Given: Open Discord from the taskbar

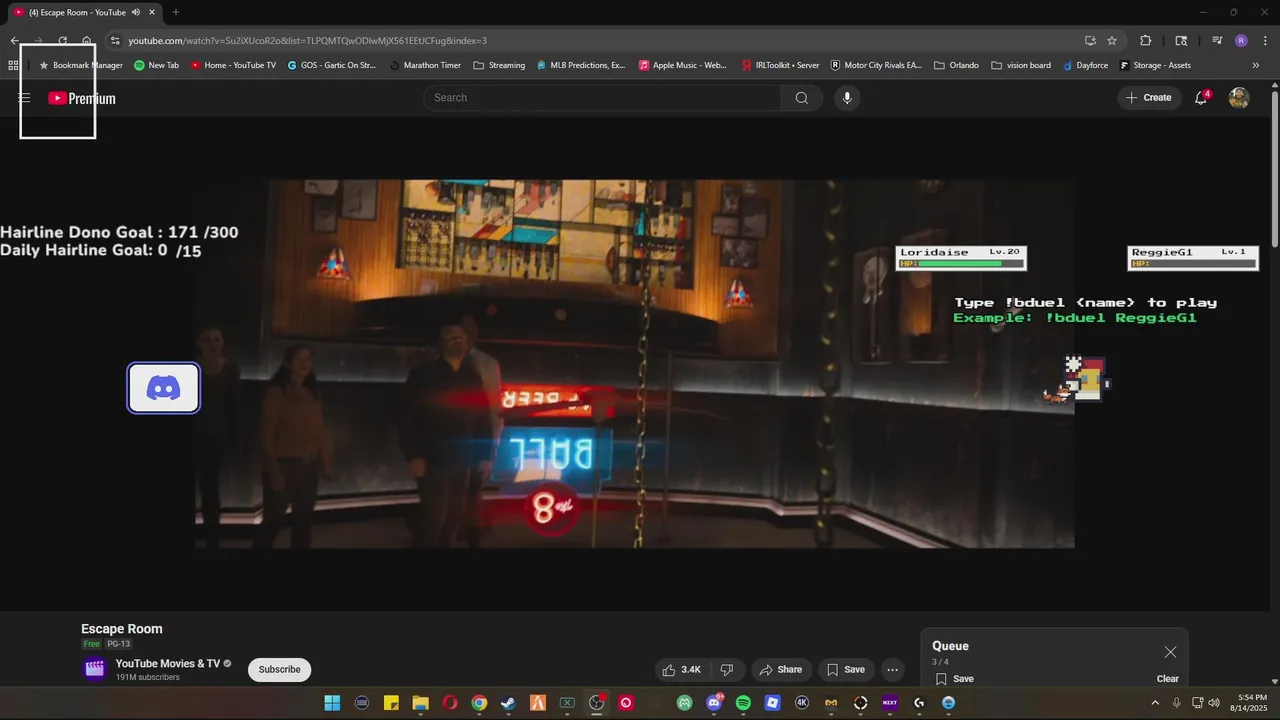Looking at the screenshot, I should point(714,703).
